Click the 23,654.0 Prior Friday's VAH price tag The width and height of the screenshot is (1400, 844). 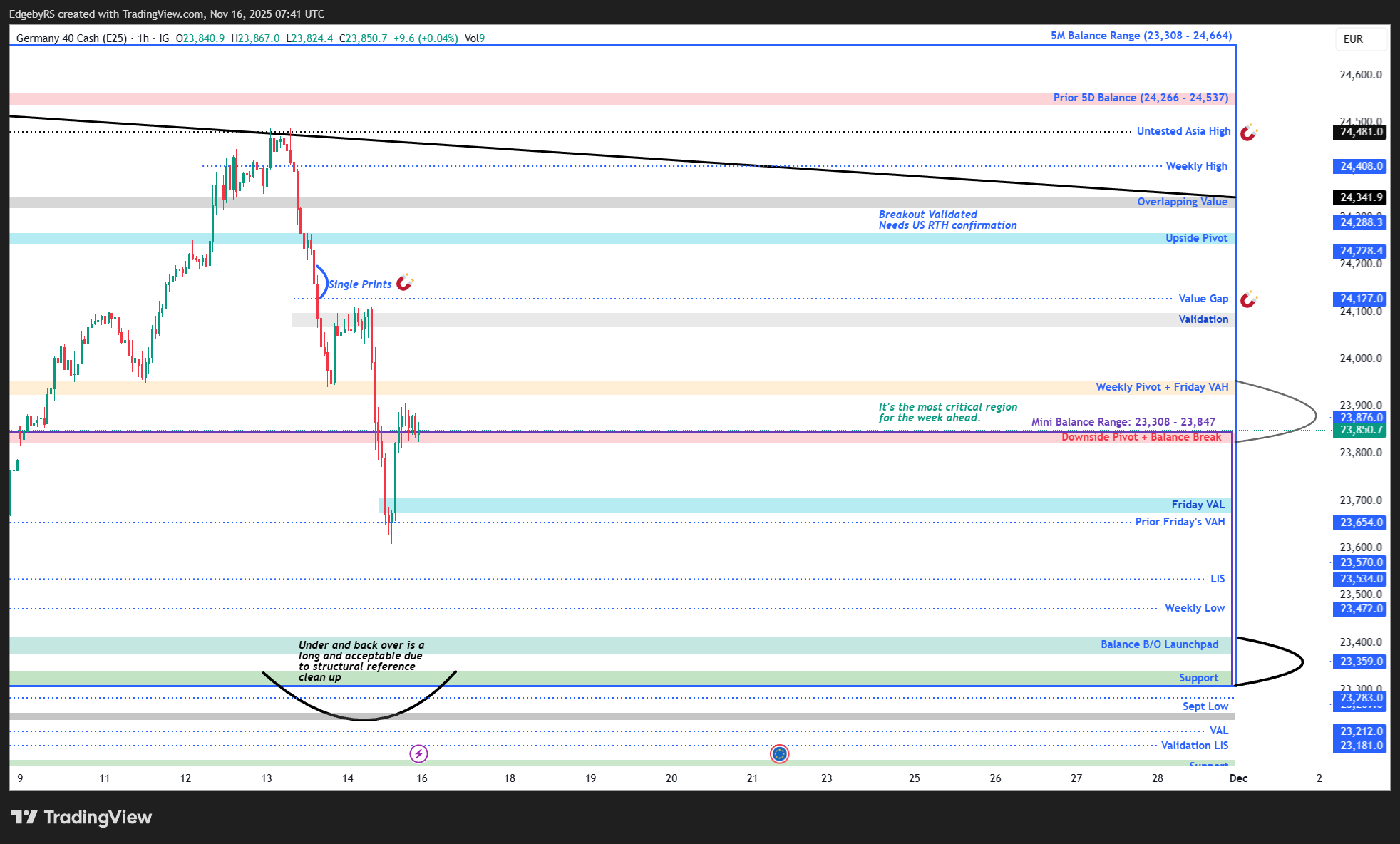(x=1359, y=523)
